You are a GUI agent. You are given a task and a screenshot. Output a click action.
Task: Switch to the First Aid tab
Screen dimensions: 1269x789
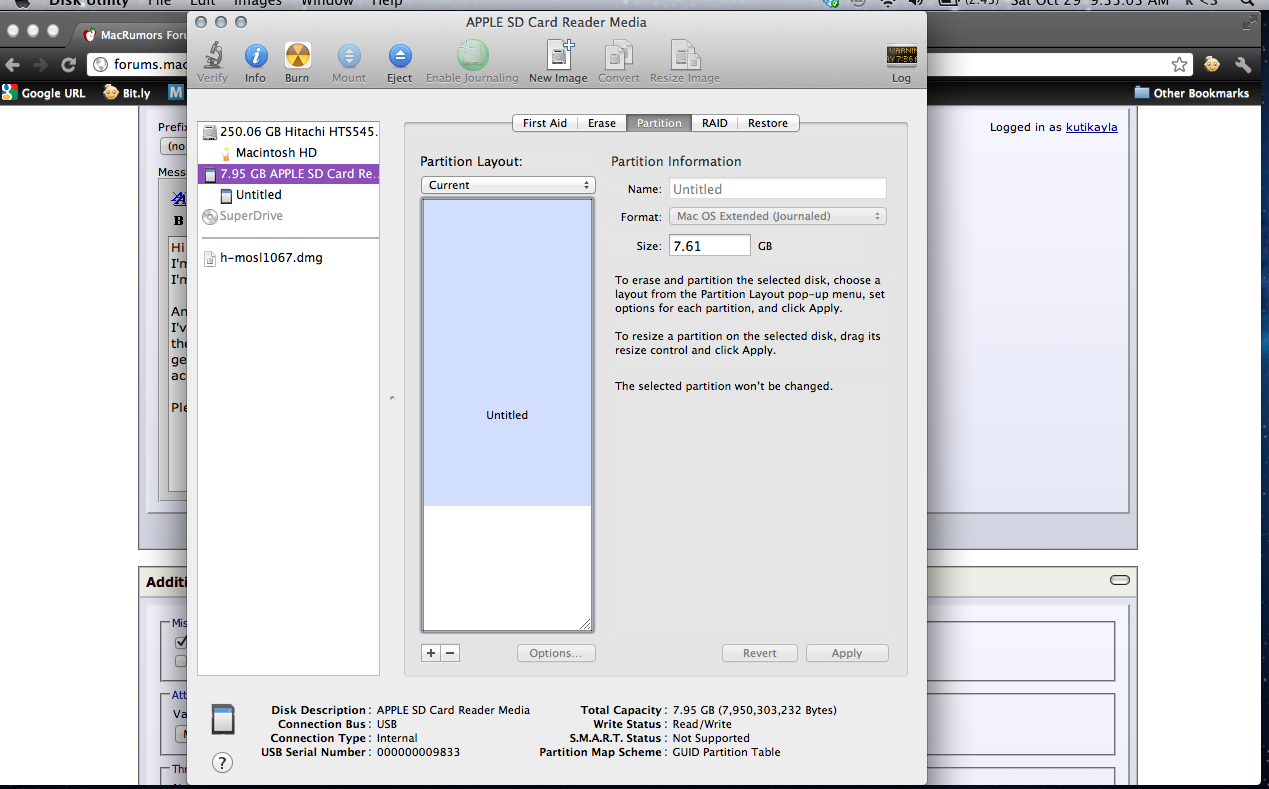[544, 123]
